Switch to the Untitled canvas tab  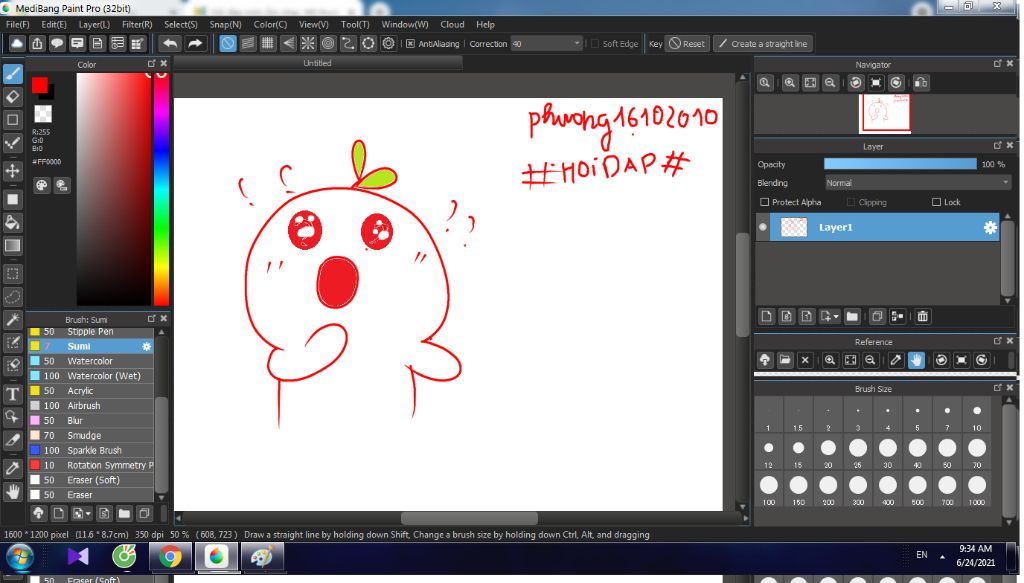point(317,63)
